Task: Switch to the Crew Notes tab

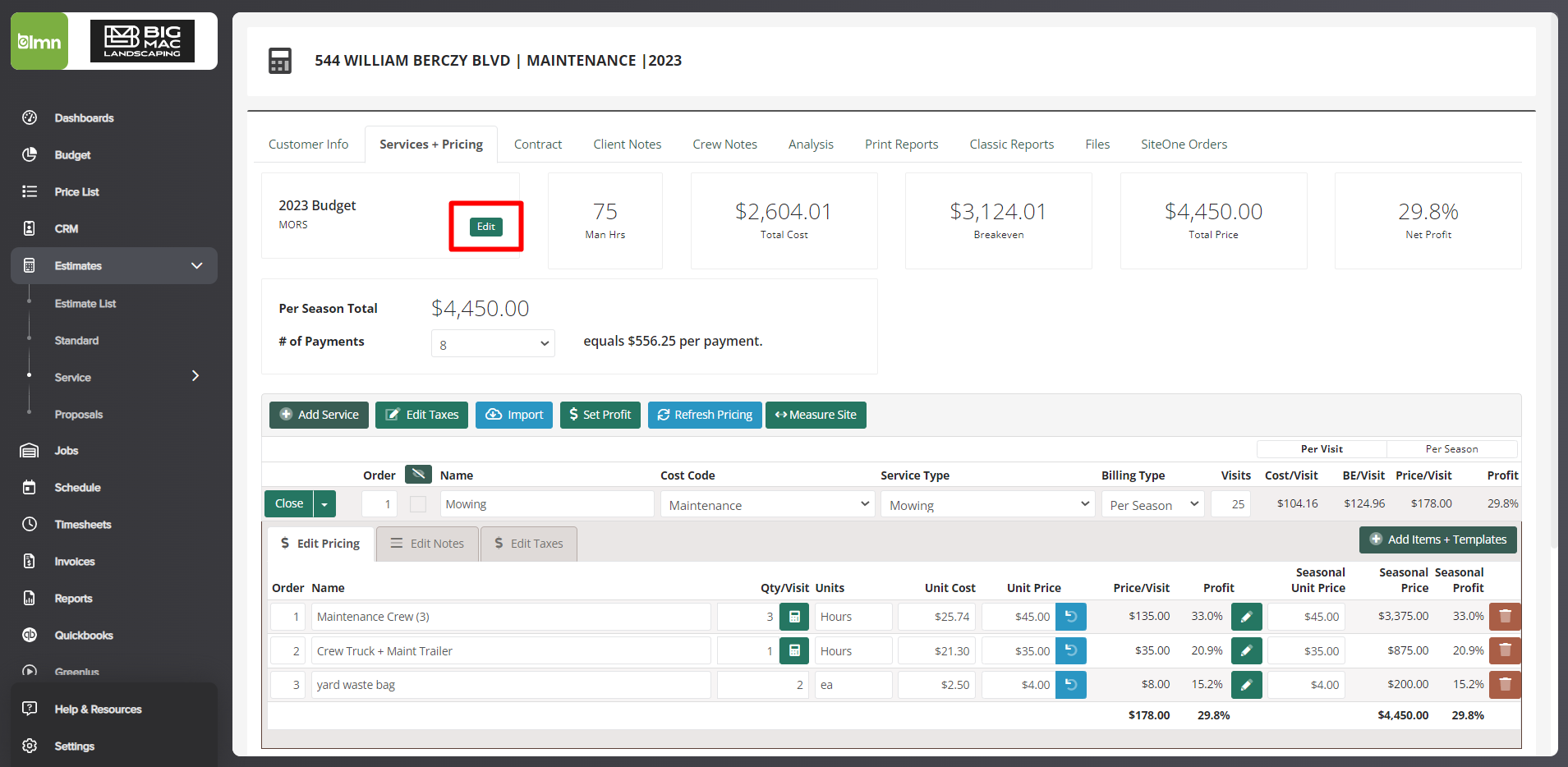Action: tap(724, 145)
